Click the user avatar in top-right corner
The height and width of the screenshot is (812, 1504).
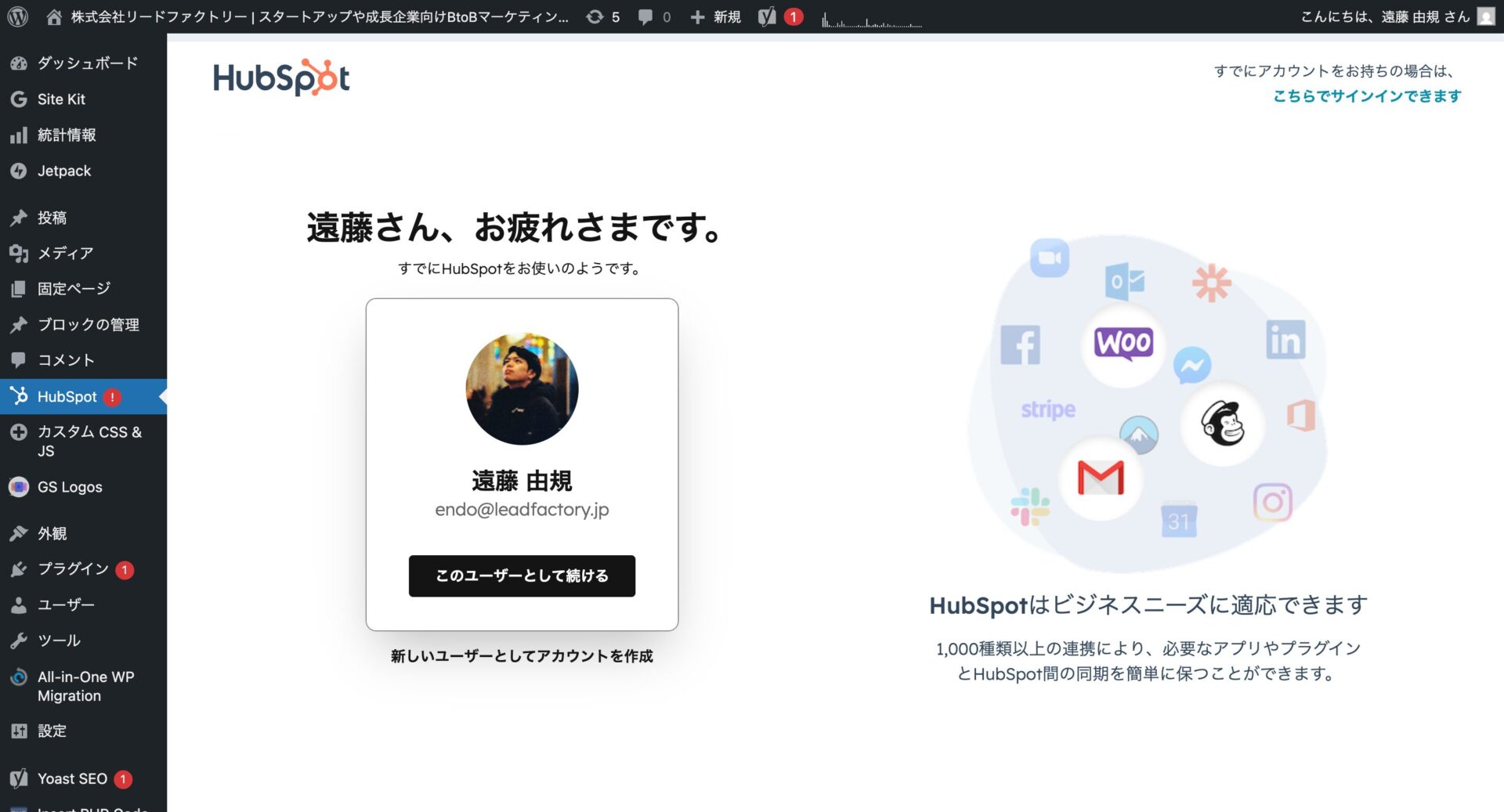(x=1485, y=16)
